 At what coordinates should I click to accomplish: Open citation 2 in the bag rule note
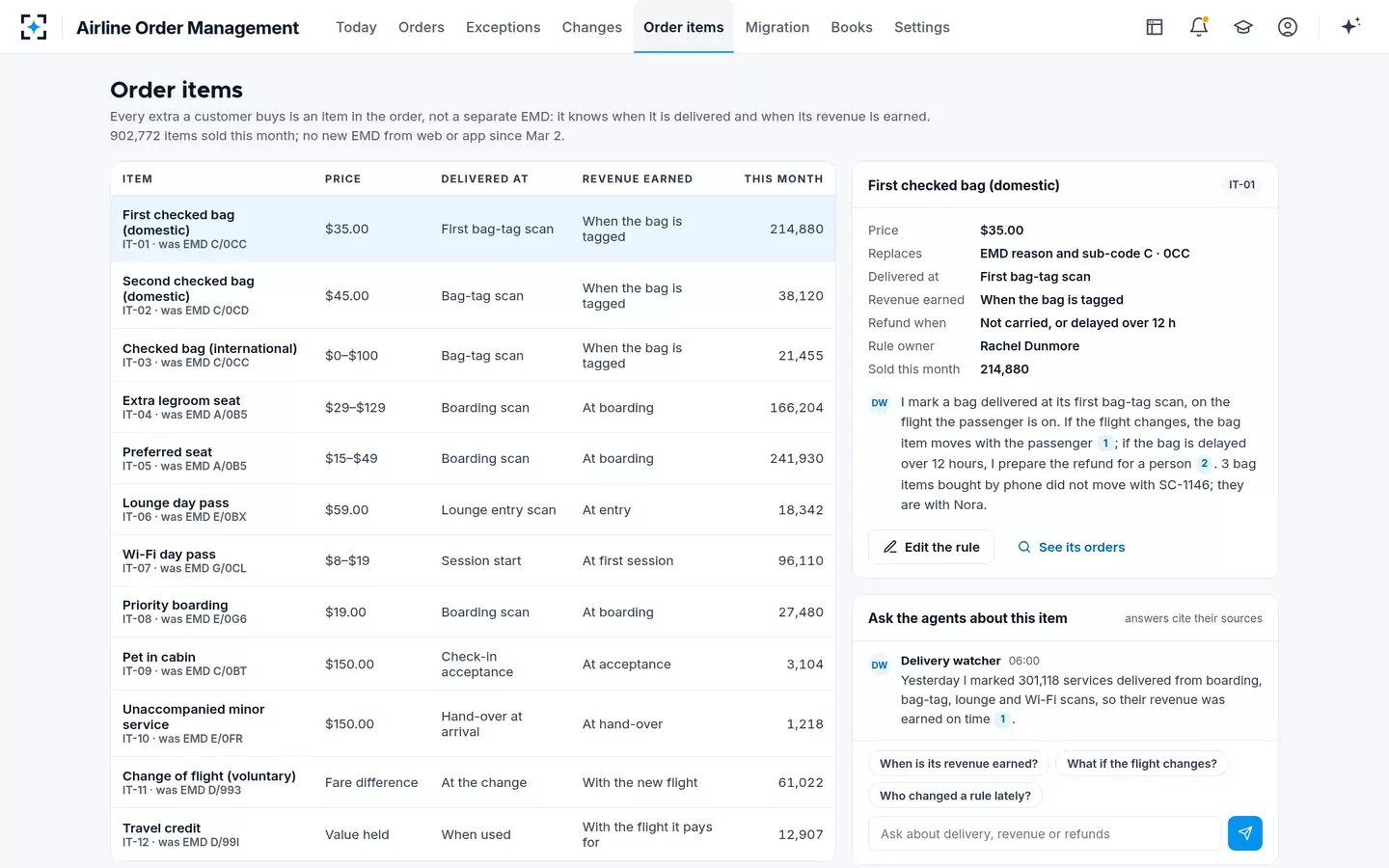pos(1204,464)
